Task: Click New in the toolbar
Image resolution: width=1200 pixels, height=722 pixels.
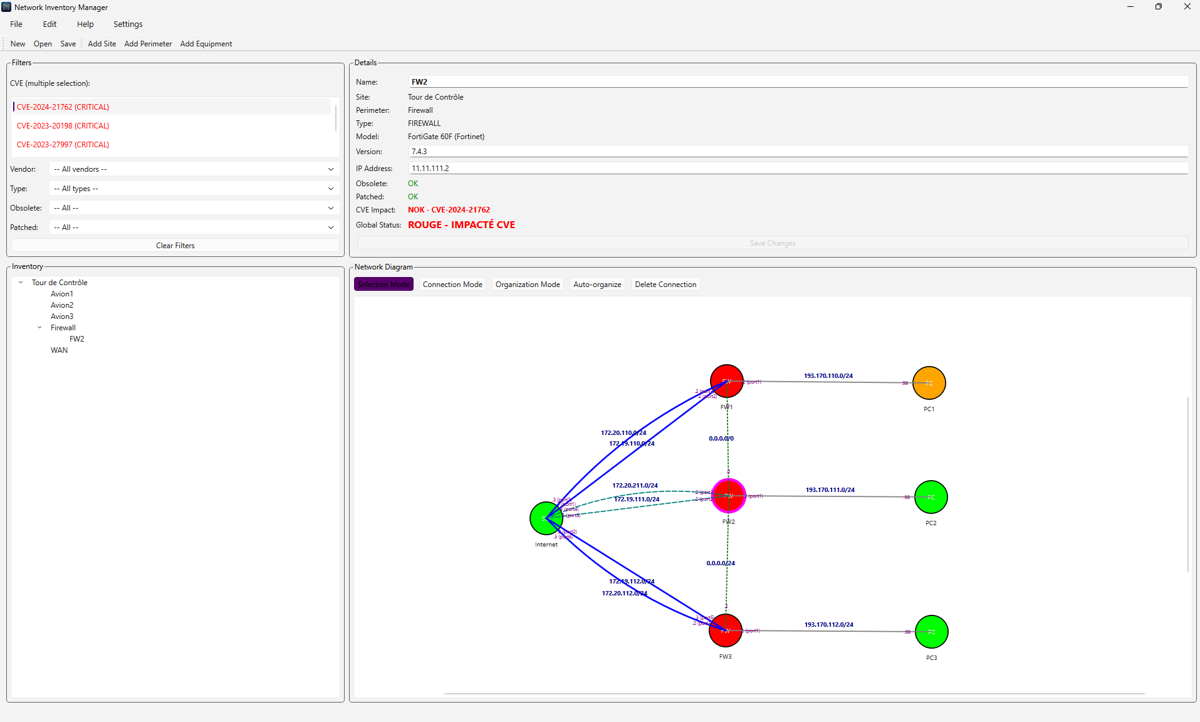Action: pos(18,44)
